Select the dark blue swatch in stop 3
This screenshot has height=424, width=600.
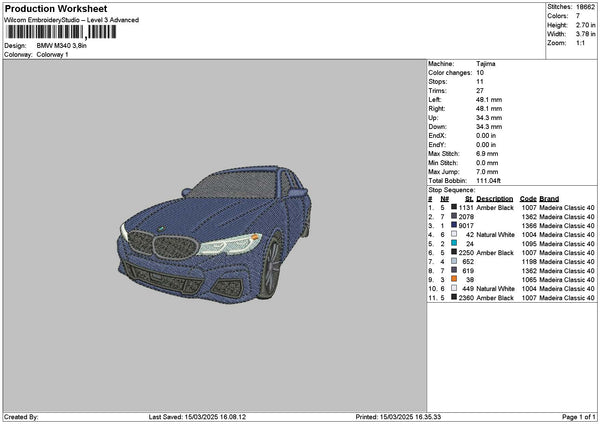point(455,225)
